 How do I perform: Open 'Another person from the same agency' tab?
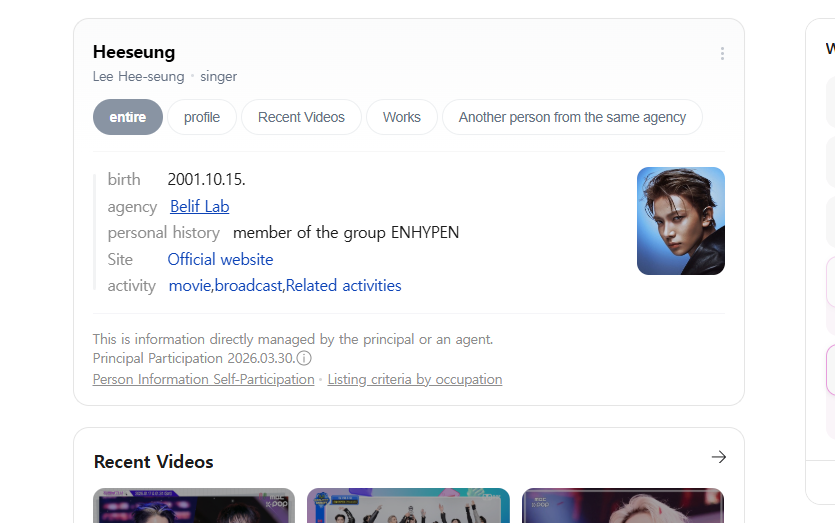572,117
